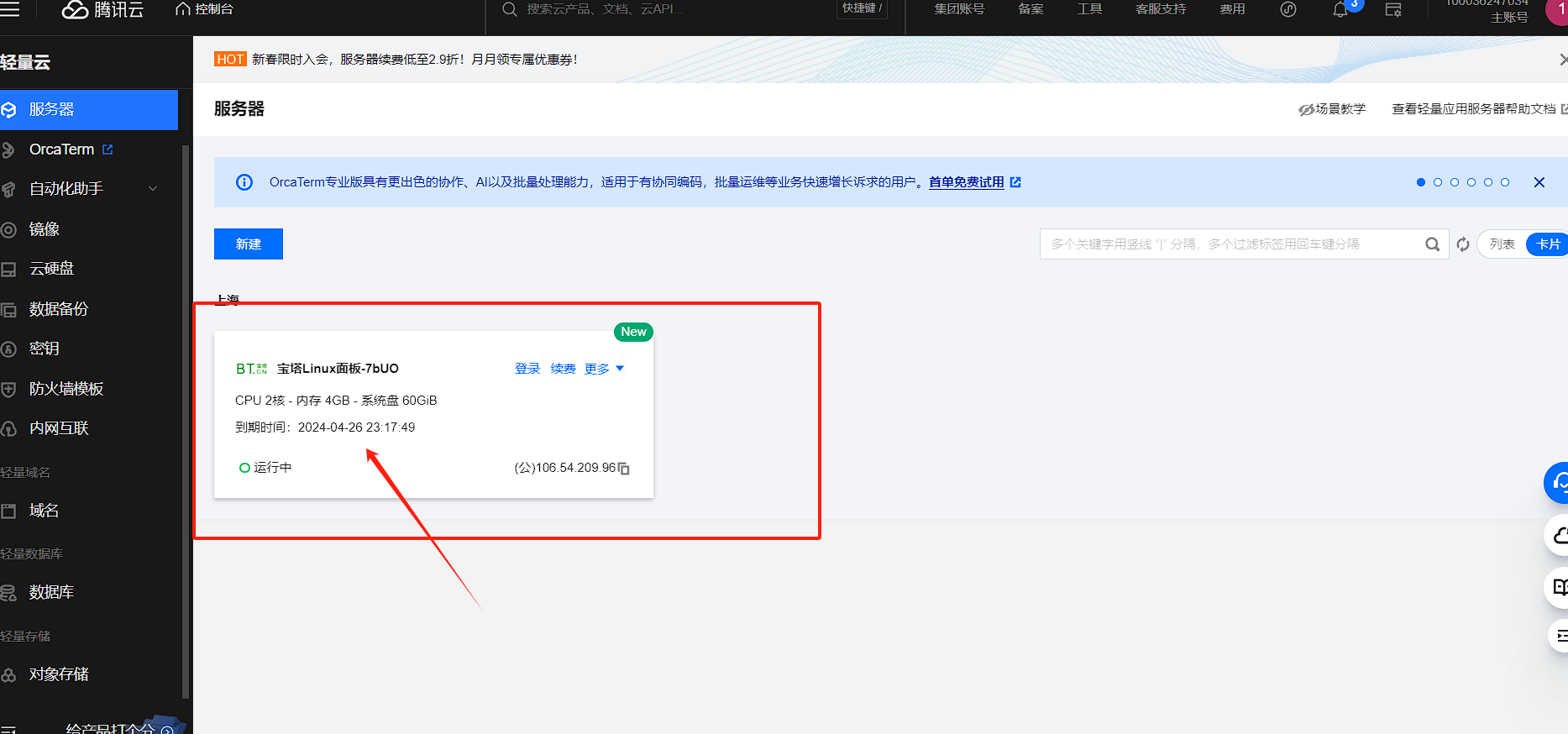The image size is (1568, 734).
Task: Click the 到期时间 2024-04-26 text
Action: [325, 427]
